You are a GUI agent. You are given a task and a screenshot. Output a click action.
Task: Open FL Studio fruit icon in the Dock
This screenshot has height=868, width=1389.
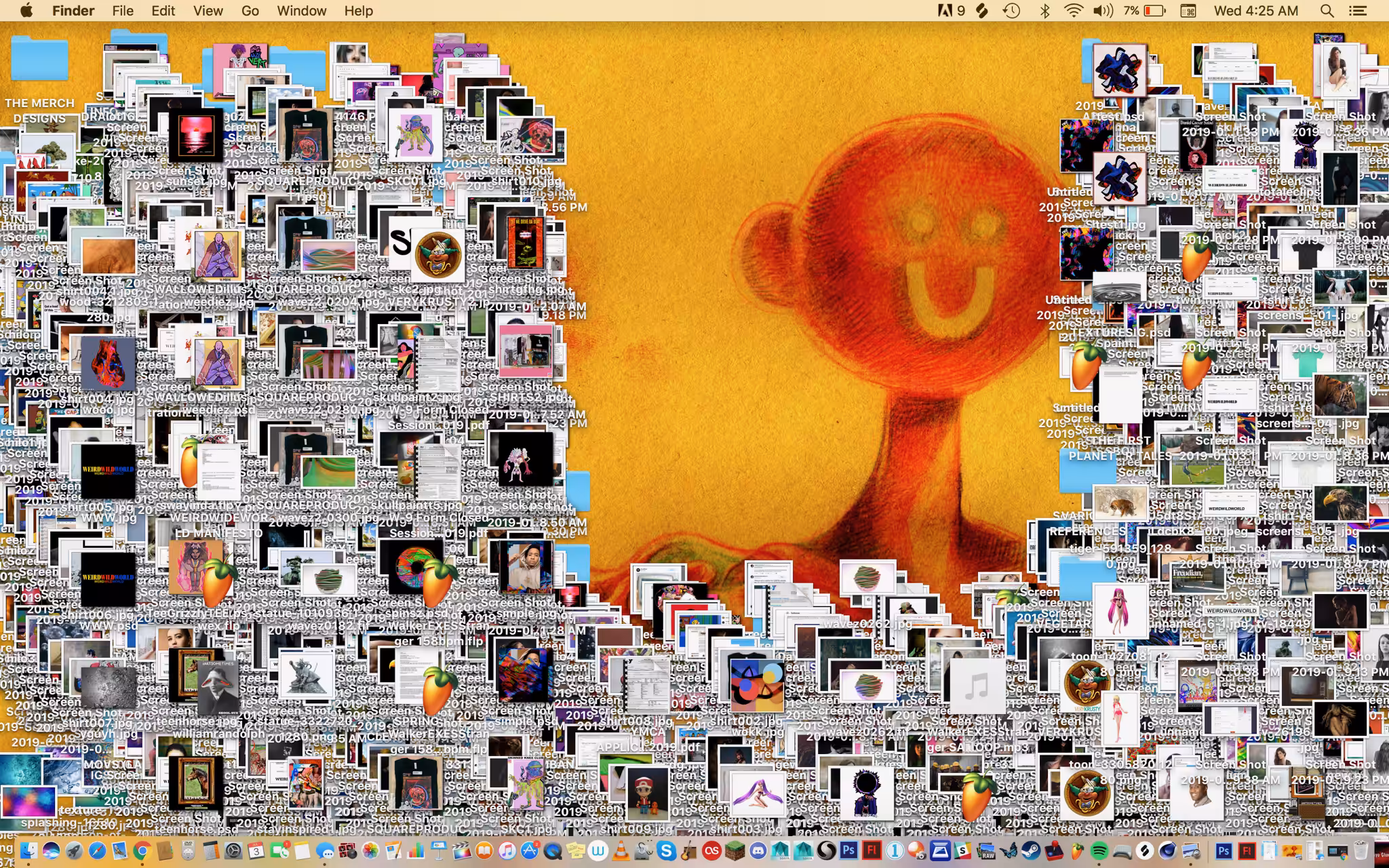coord(1077,850)
